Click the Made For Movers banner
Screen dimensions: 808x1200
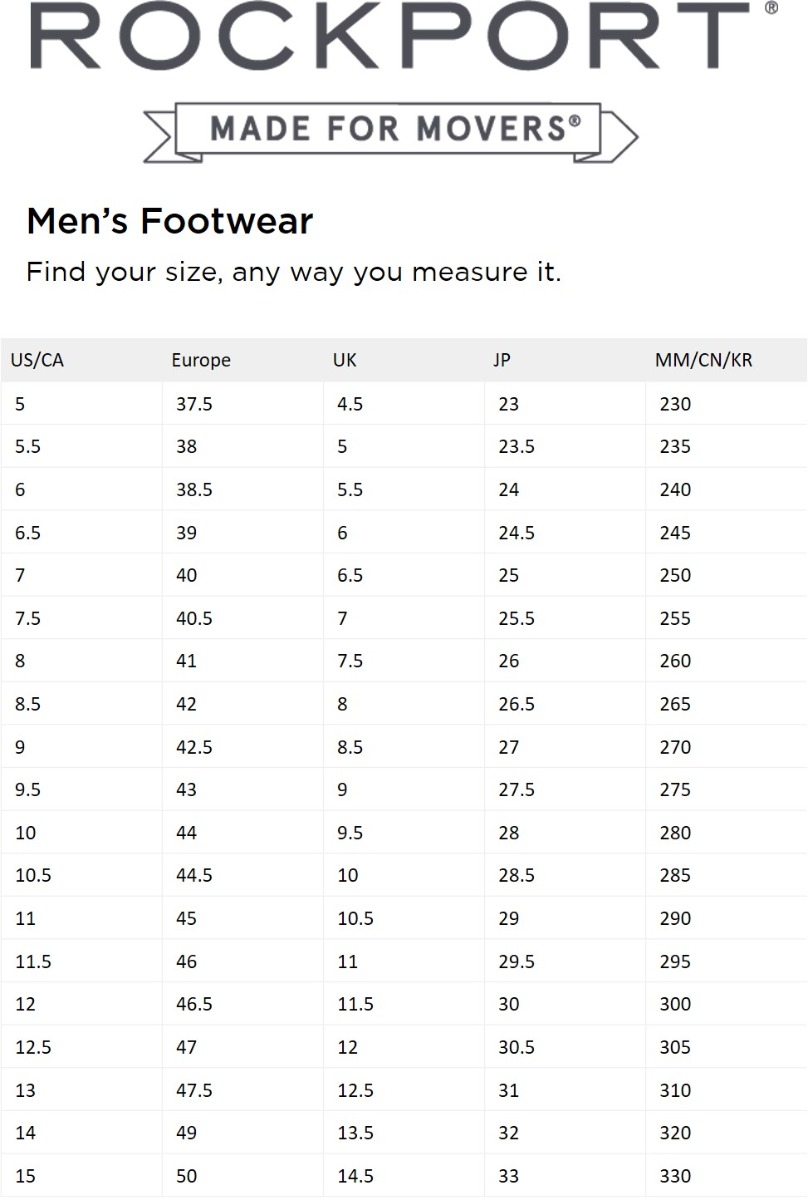(391, 131)
